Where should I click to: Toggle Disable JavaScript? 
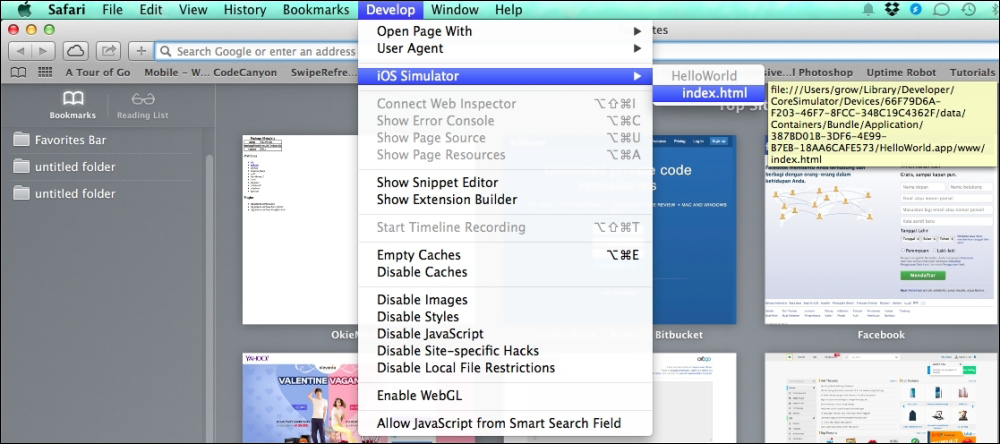point(505,334)
